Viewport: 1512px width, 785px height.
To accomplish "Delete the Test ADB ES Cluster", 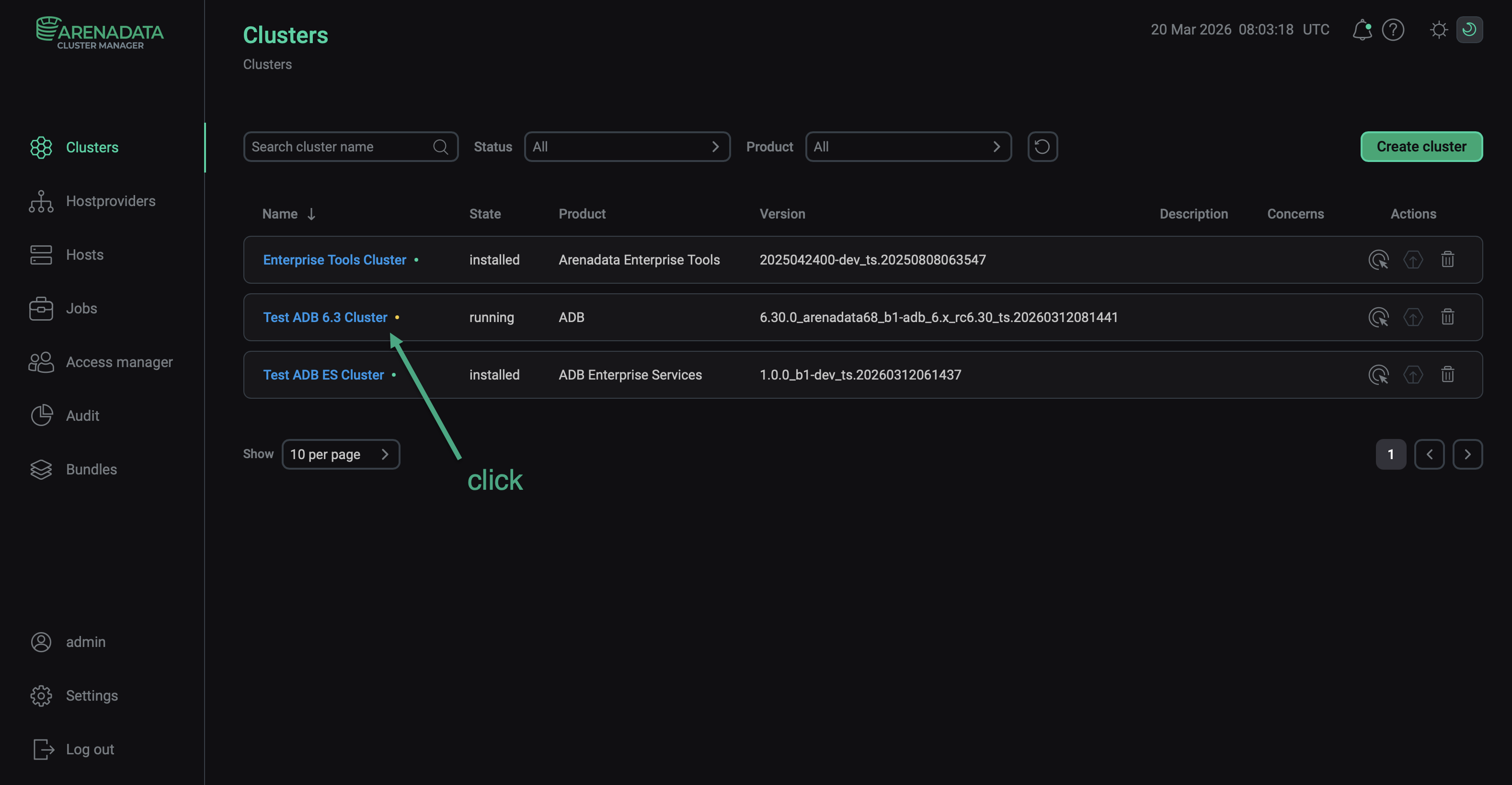I will coord(1447,374).
